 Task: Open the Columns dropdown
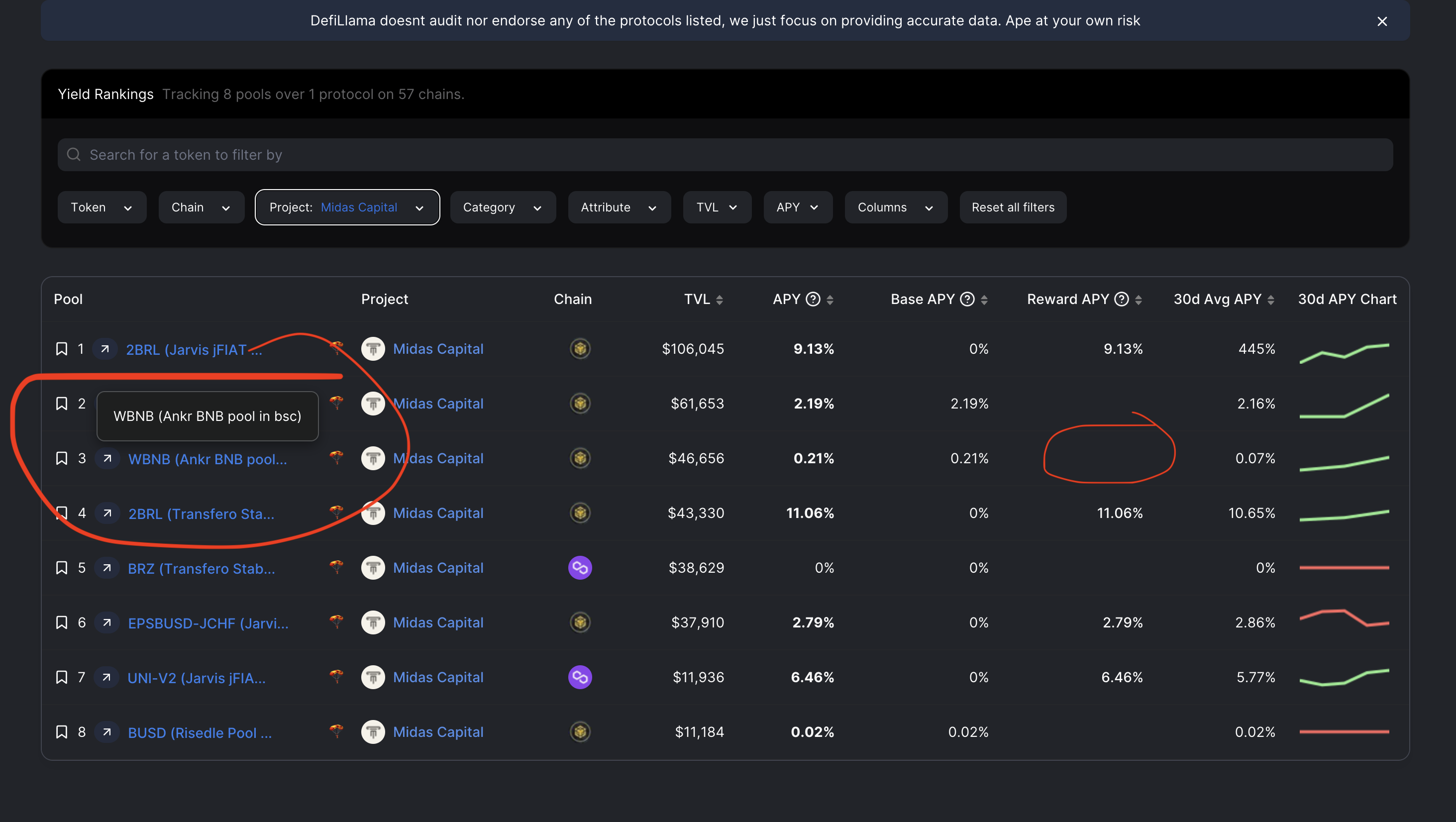tap(895, 207)
